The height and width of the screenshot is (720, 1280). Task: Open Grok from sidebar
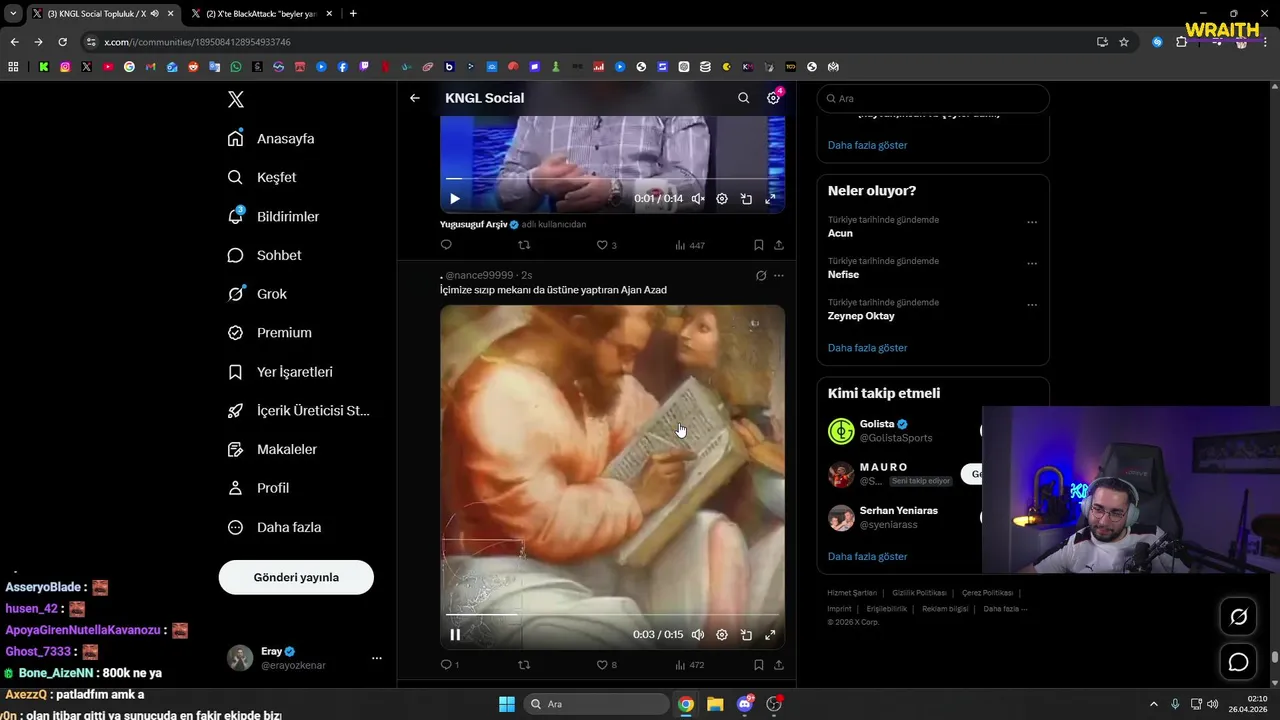coord(257,294)
